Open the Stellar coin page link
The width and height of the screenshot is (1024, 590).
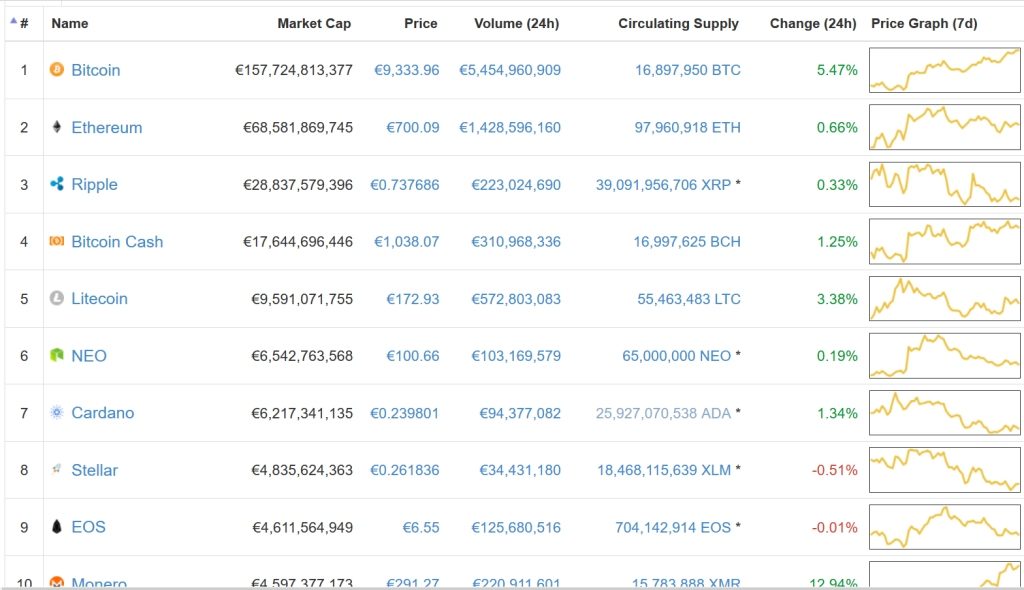[94, 470]
